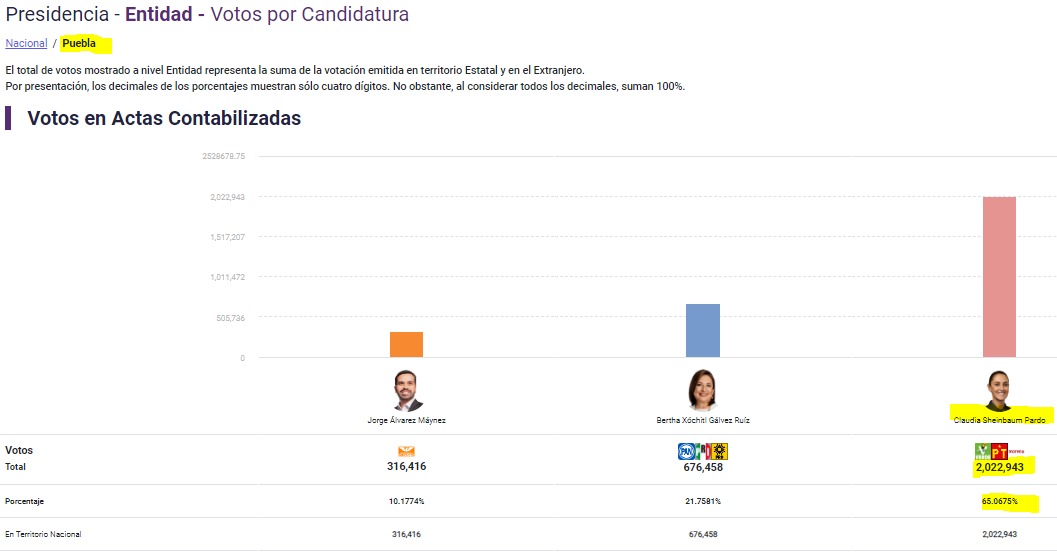Select the highlighted 2,022,943 vote total

coord(1000,467)
